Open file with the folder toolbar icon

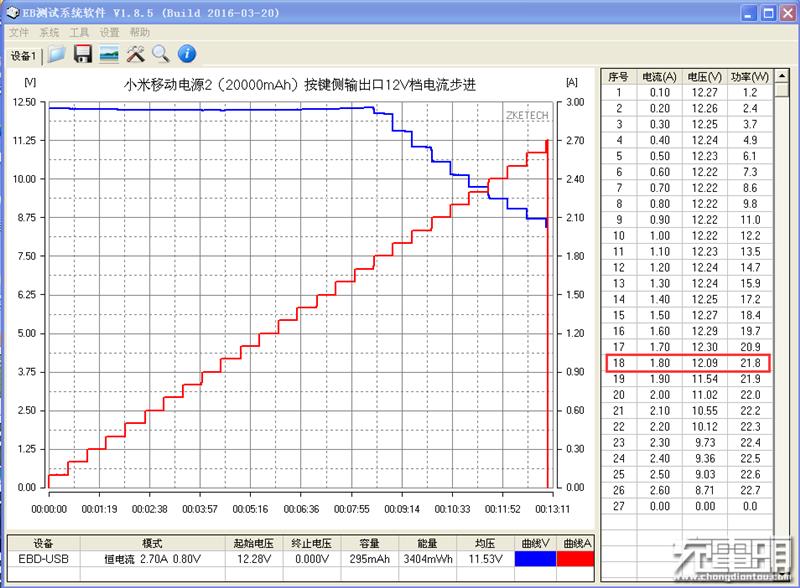point(57,54)
